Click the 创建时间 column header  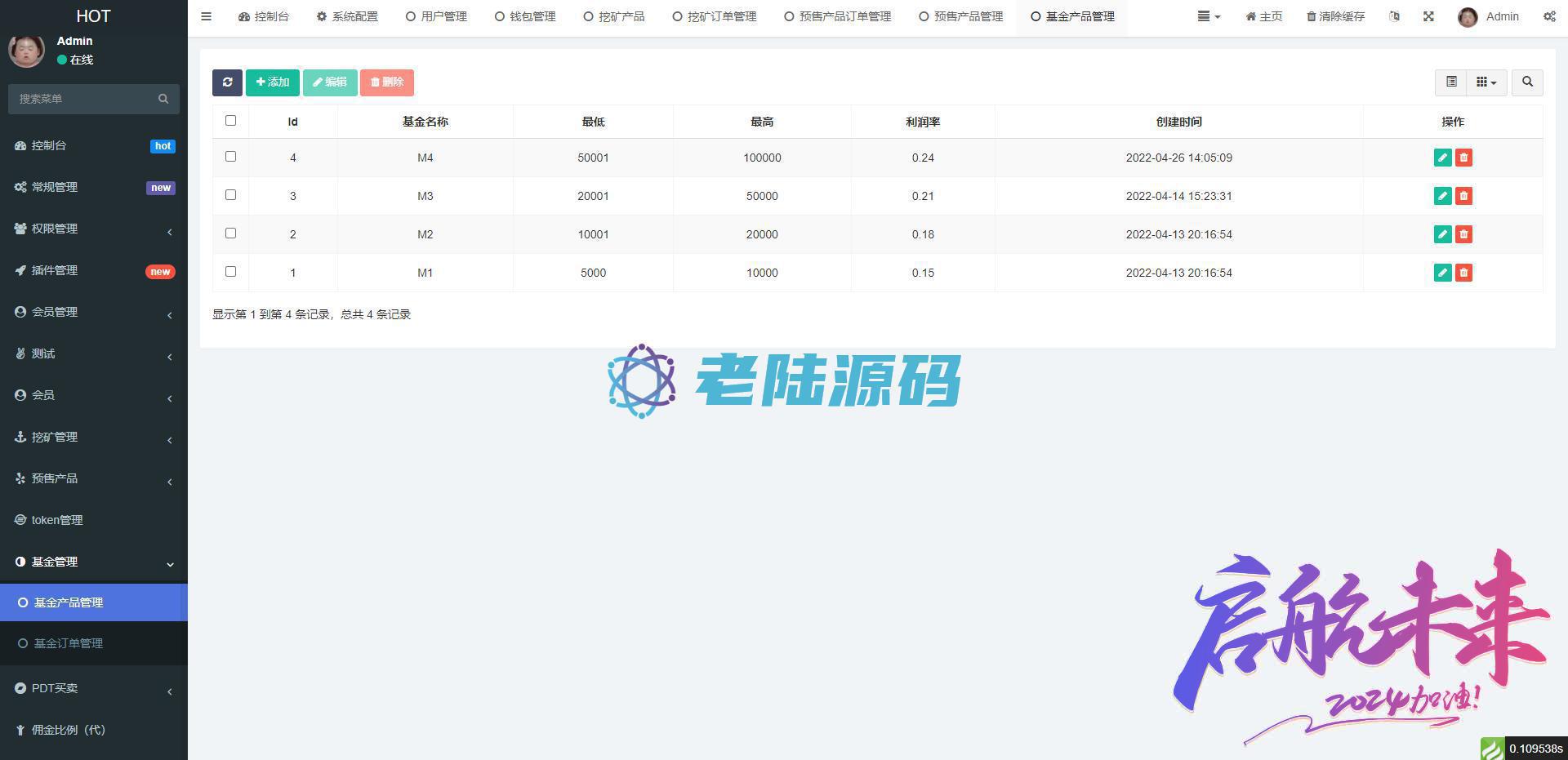coord(1178,122)
